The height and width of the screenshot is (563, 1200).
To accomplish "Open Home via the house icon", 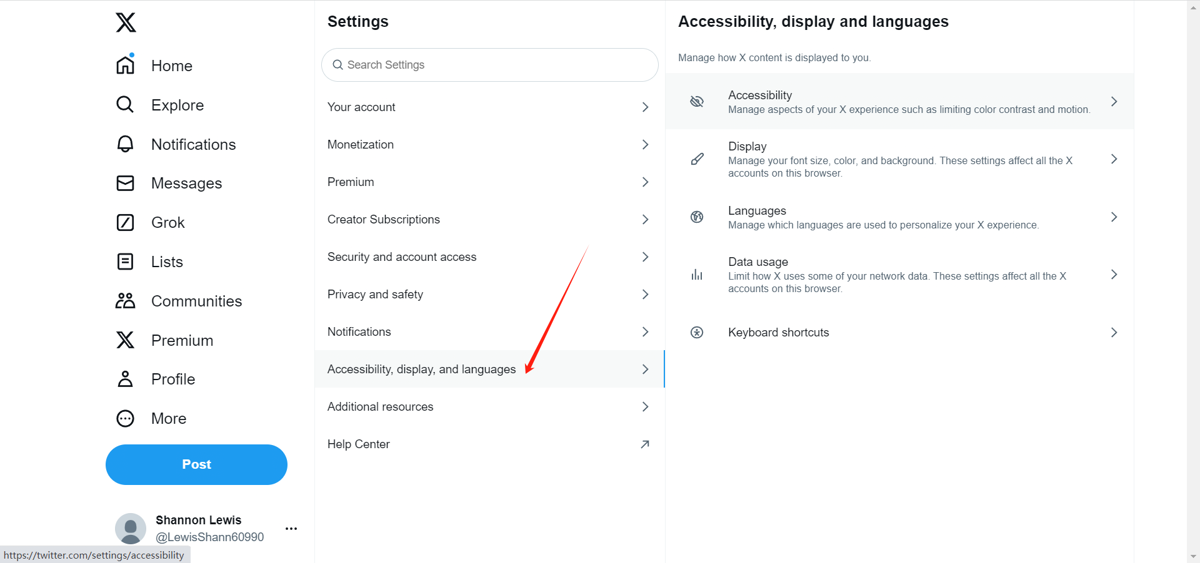I will 125,65.
